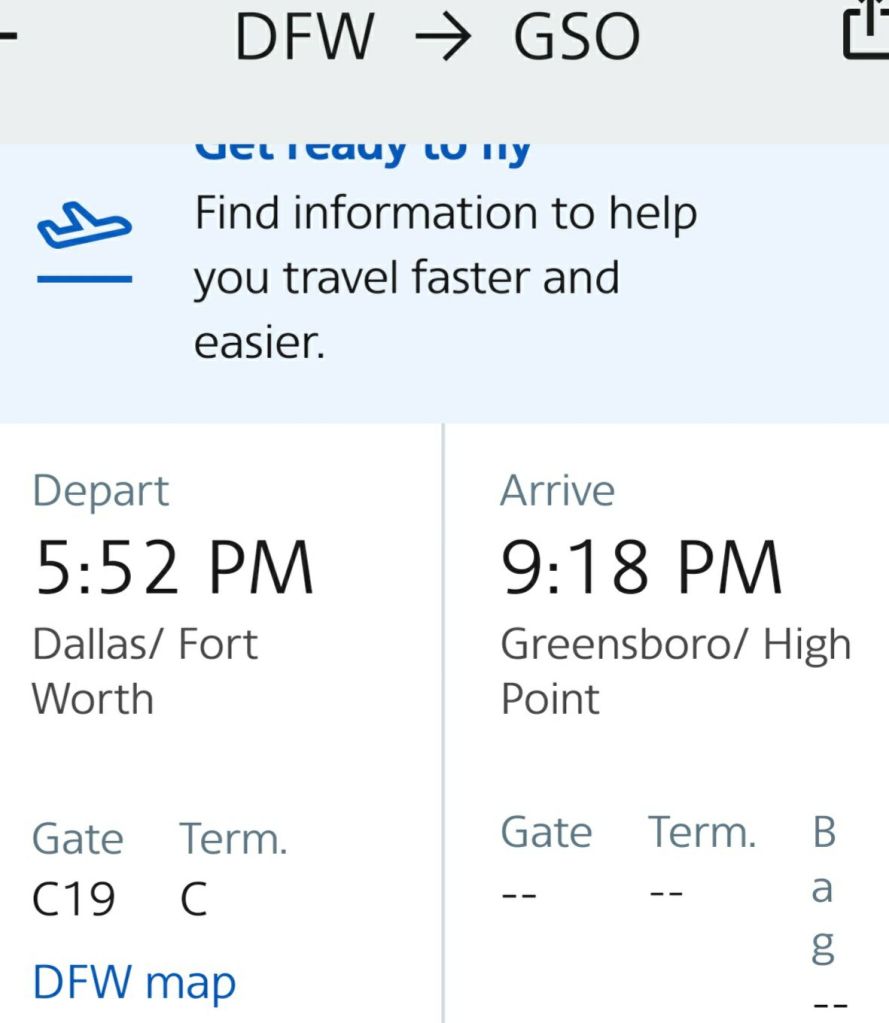This screenshot has height=1023, width=889.
Task: Tap the vertical Bag label
Action: [823, 888]
